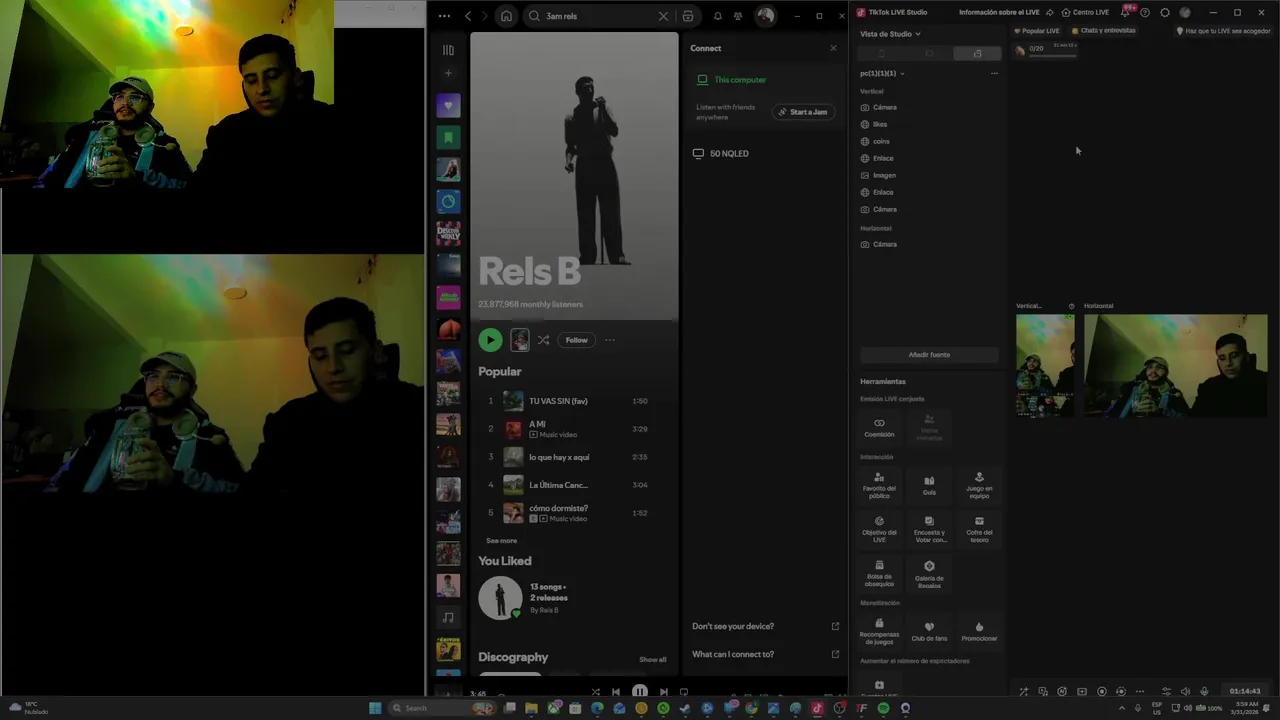Open the Galería de Regalos tool
This screenshot has width=1280, height=720.
click(x=929, y=574)
